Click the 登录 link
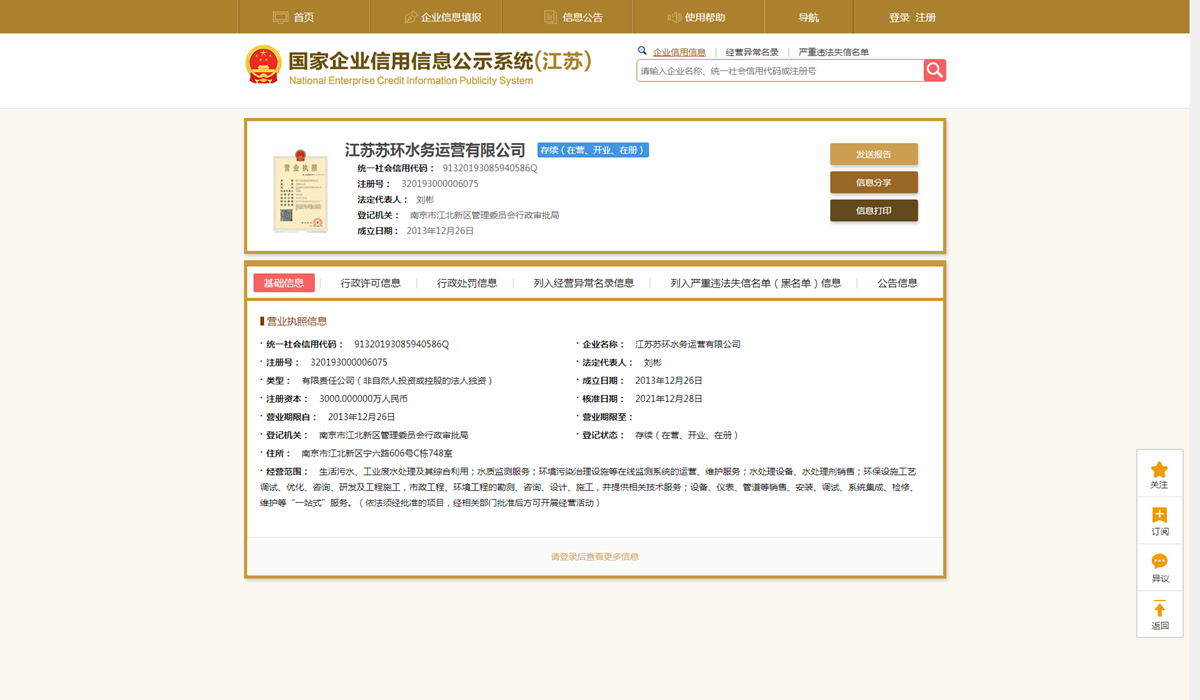The width and height of the screenshot is (1200, 700). pos(899,17)
